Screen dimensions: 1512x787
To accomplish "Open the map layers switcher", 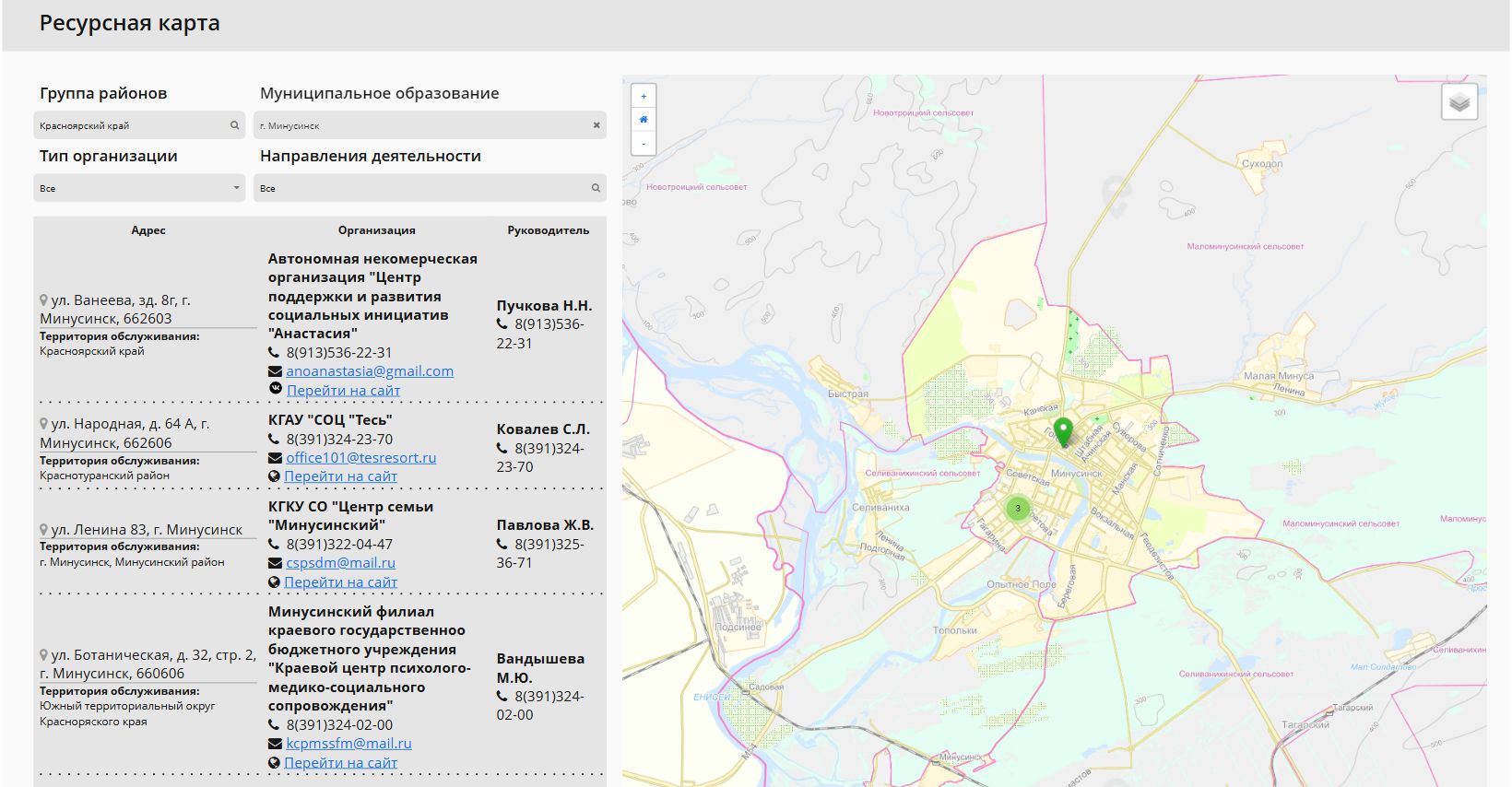I will (x=1459, y=102).
